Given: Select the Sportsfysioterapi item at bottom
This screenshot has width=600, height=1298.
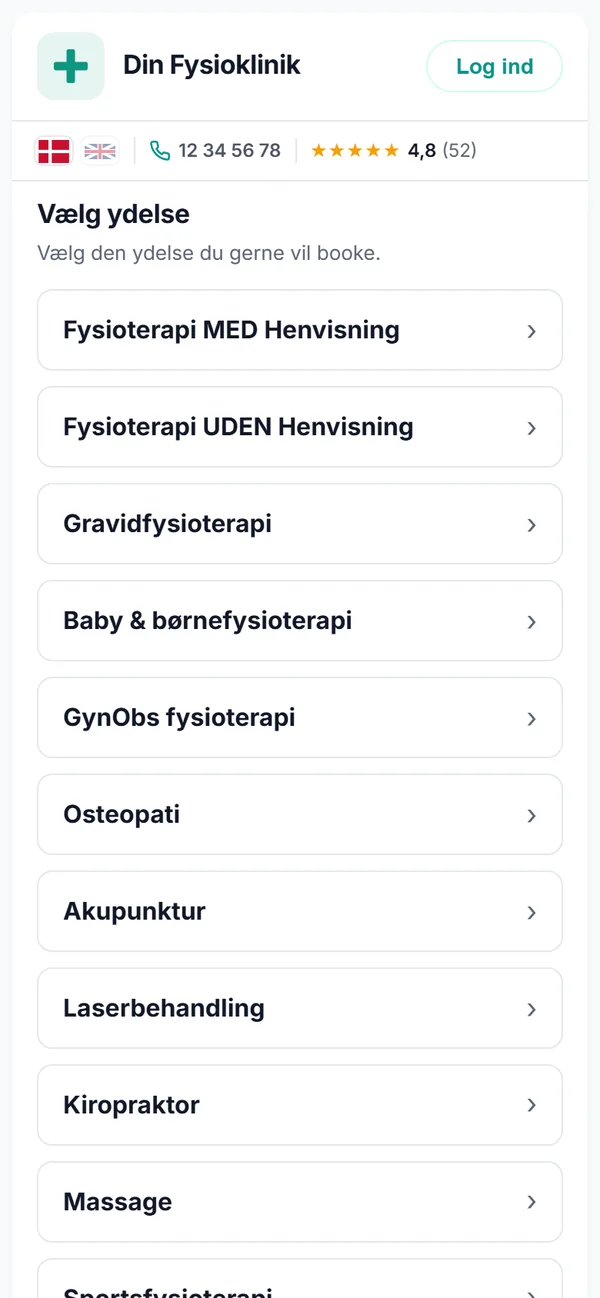Looking at the screenshot, I should click(300, 1279).
